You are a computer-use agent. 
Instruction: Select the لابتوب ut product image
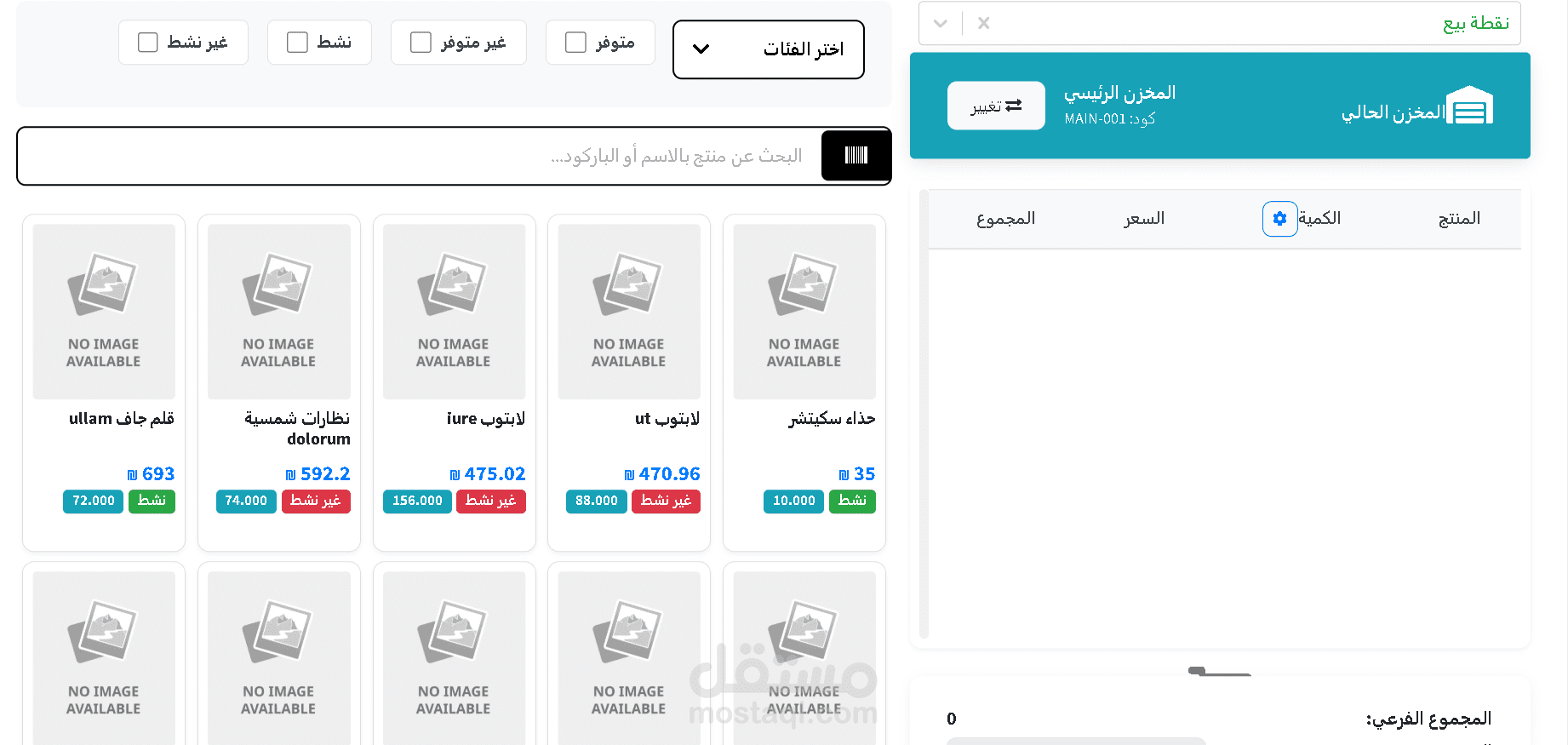pos(629,312)
